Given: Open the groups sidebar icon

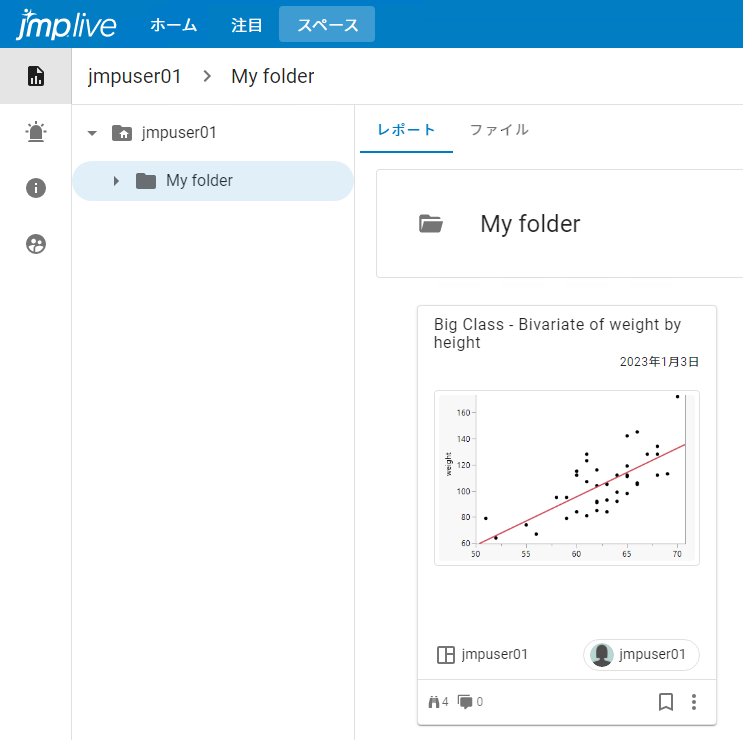Looking at the screenshot, I should click(36, 244).
